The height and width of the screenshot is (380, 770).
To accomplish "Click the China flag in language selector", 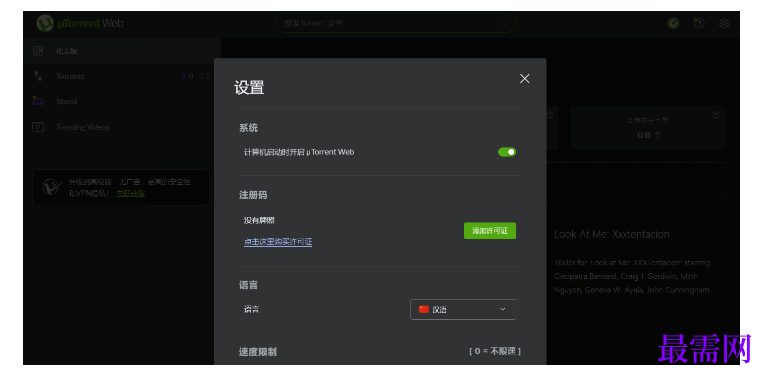I will point(423,309).
